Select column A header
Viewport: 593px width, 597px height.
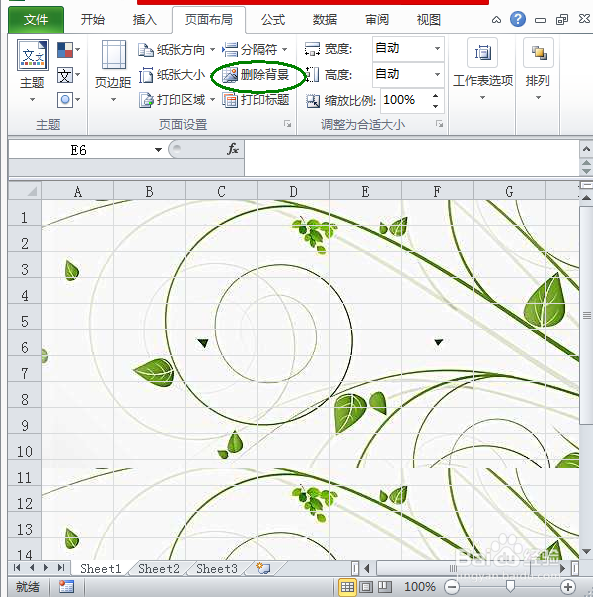pyautogui.click(x=78, y=191)
